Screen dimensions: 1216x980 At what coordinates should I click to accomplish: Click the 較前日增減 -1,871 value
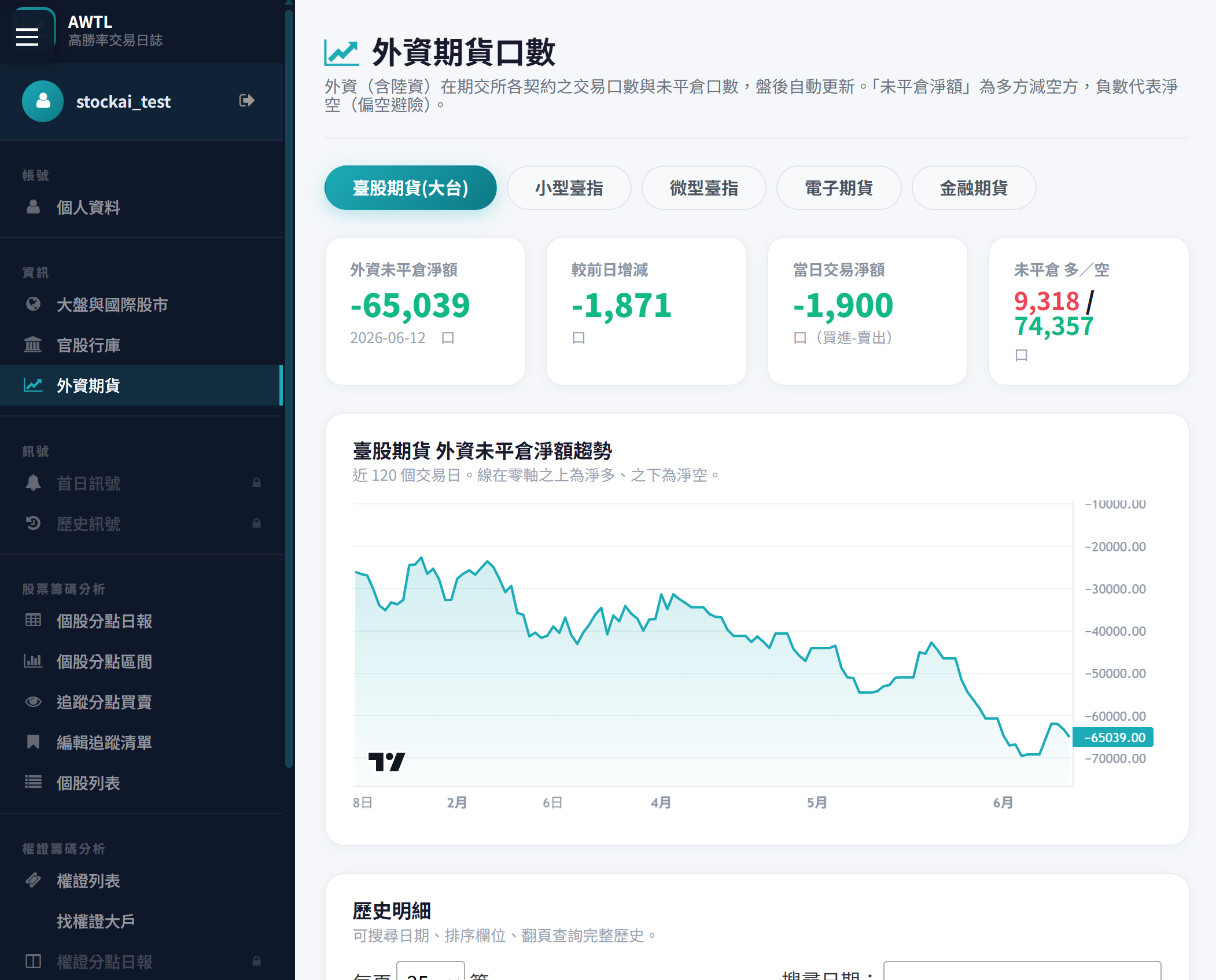click(x=621, y=305)
